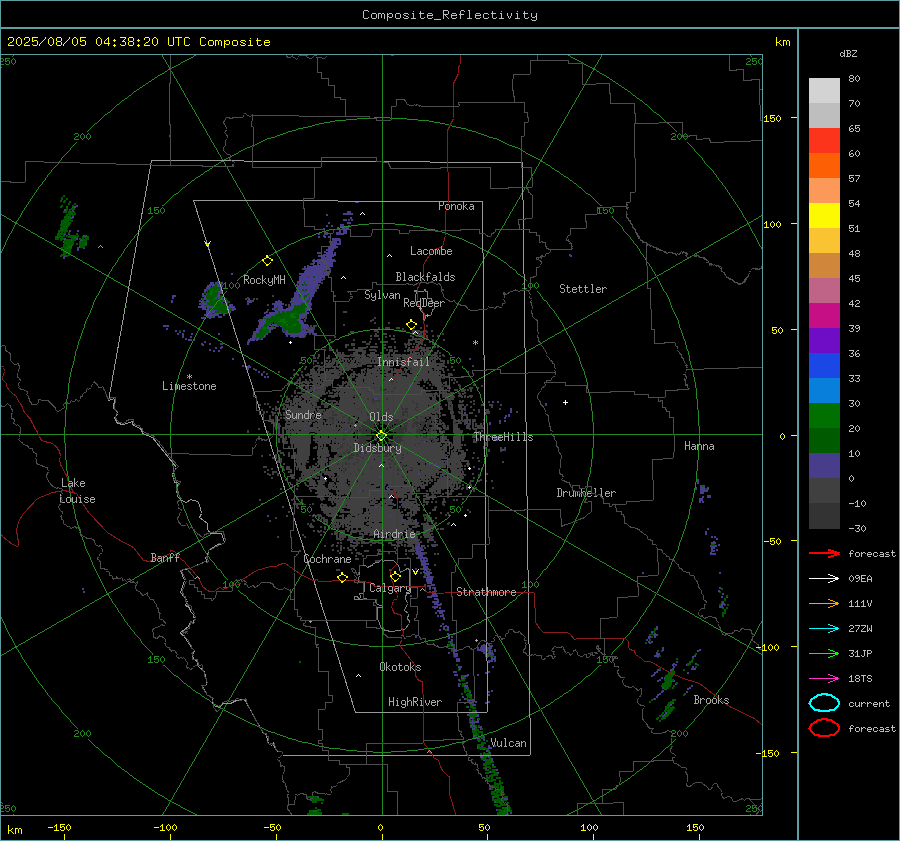Click the Didsbury city label
Image resolution: width=900 pixels, height=841 pixels.
pyautogui.click(x=377, y=448)
